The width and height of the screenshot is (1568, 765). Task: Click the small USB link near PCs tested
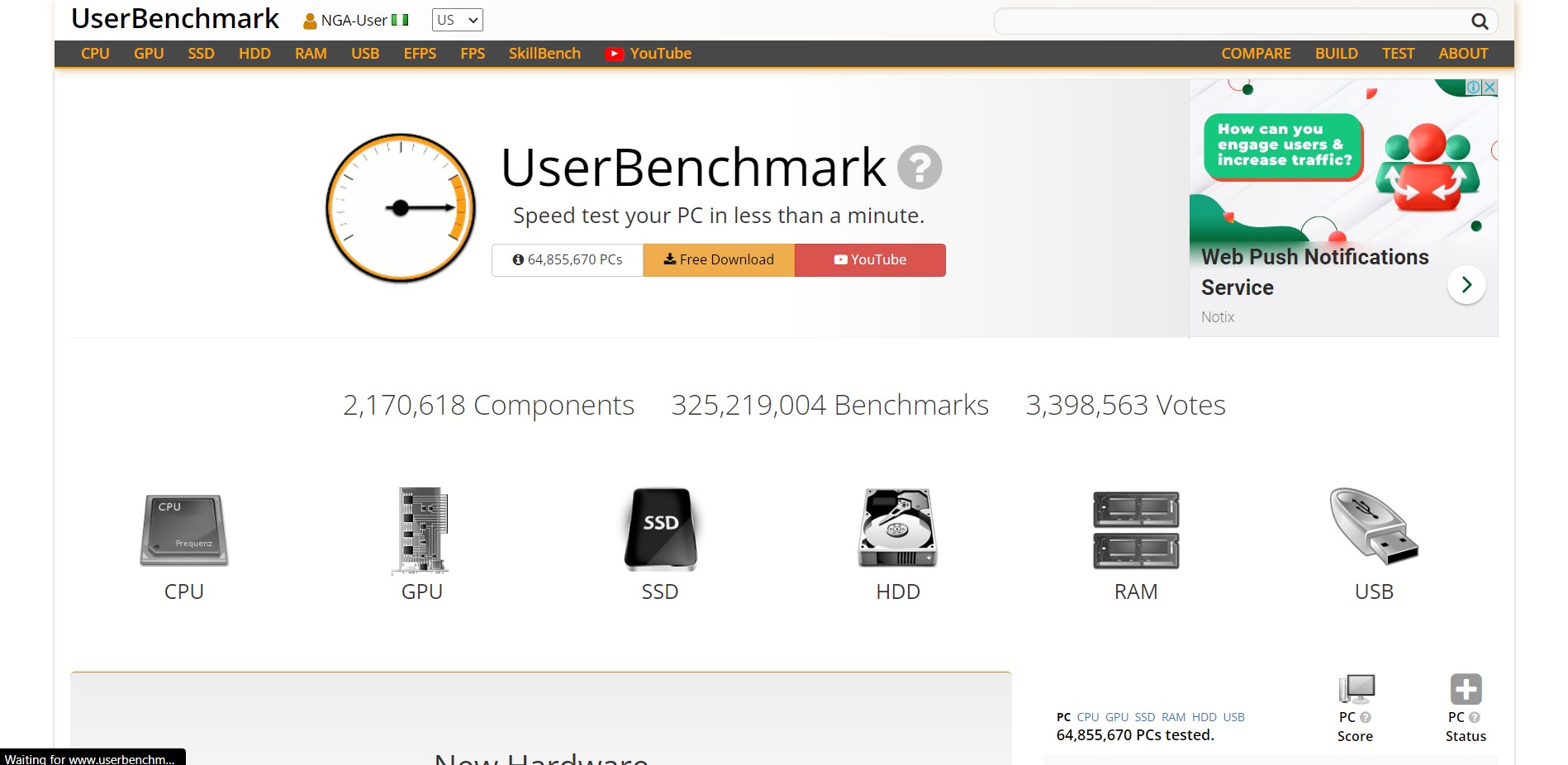(x=1233, y=717)
